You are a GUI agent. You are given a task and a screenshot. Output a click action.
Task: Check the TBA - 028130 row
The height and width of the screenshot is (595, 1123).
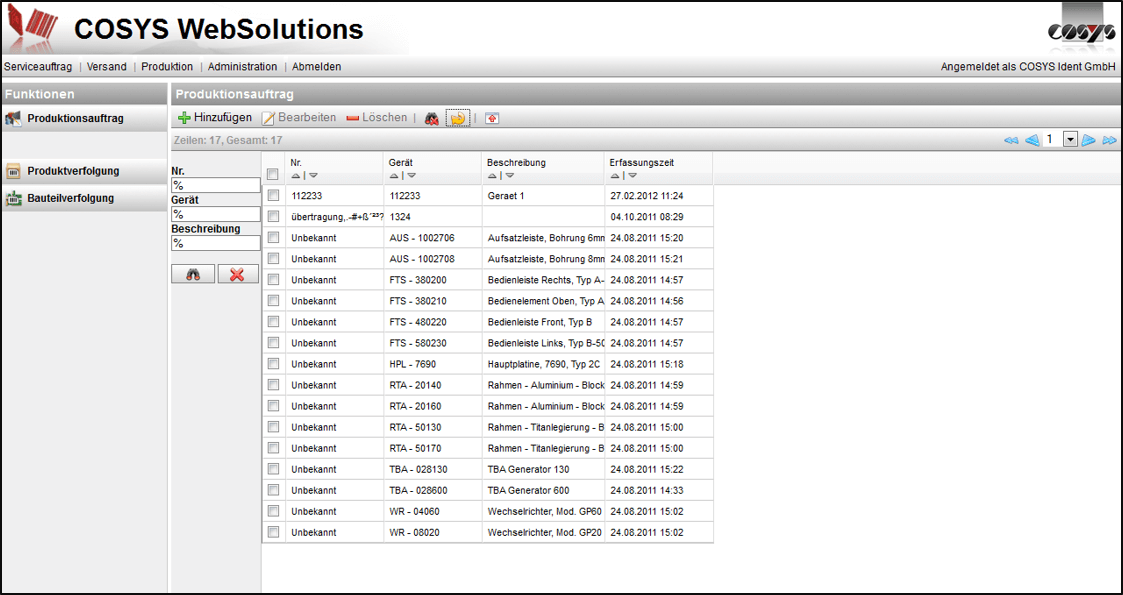[x=273, y=469]
